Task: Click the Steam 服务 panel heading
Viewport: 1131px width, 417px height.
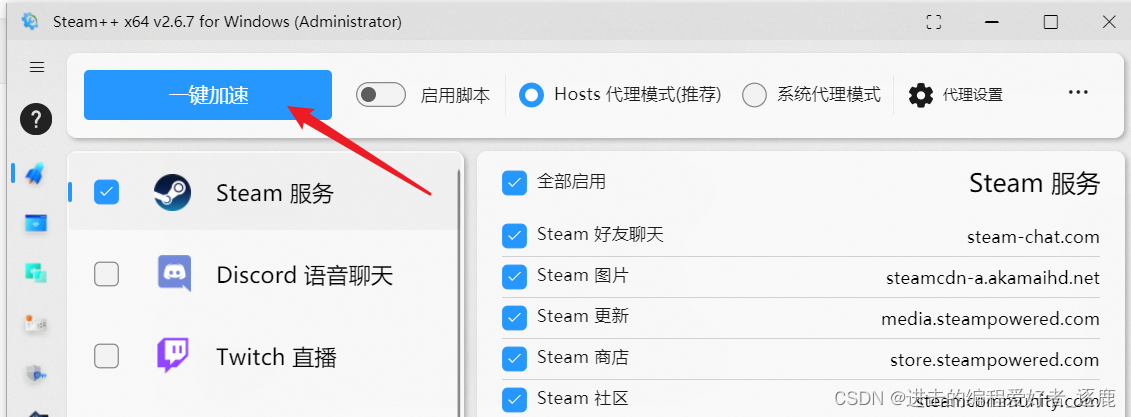Action: (1034, 183)
